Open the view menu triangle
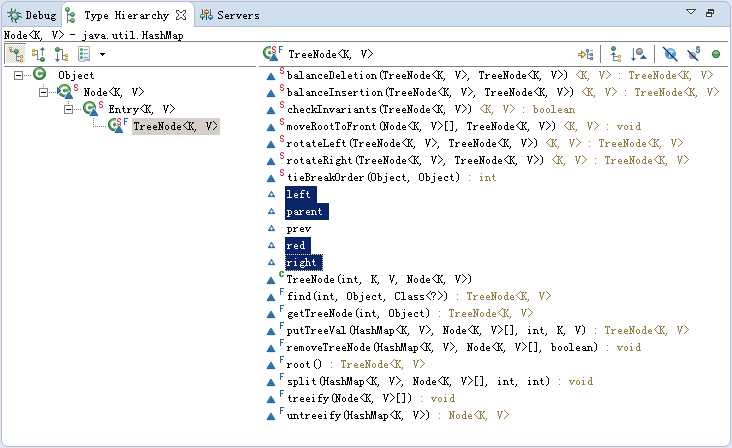Image resolution: width=732 pixels, height=448 pixels. coord(691,12)
